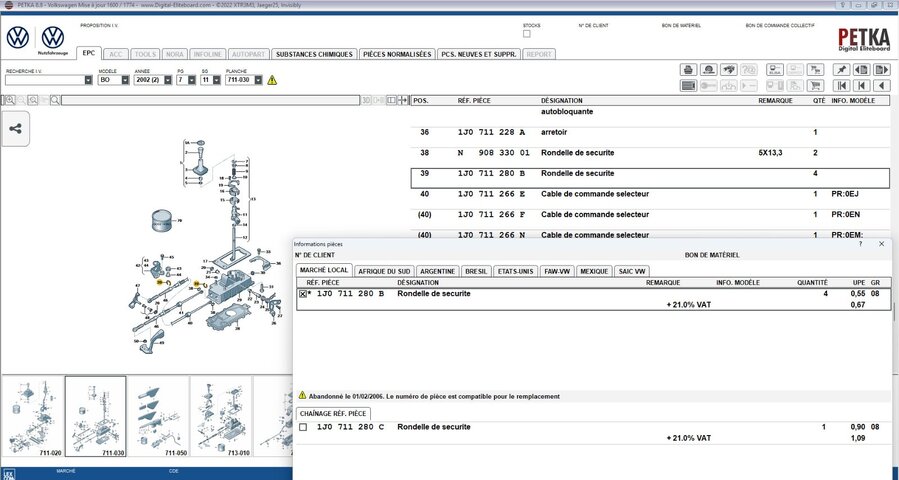899x480 pixels.
Task: Click the search magnifier beside diagram field
Action: (55, 100)
